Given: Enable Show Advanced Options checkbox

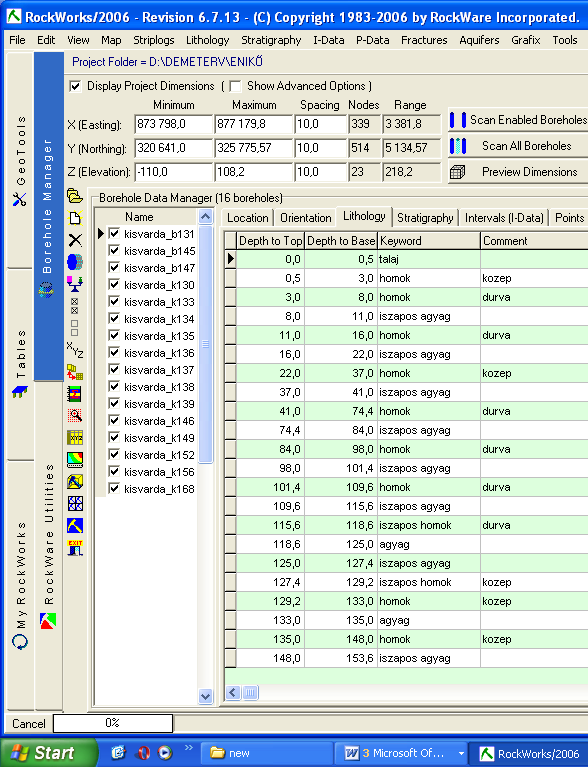Looking at the screenshot, I should 235,87.
